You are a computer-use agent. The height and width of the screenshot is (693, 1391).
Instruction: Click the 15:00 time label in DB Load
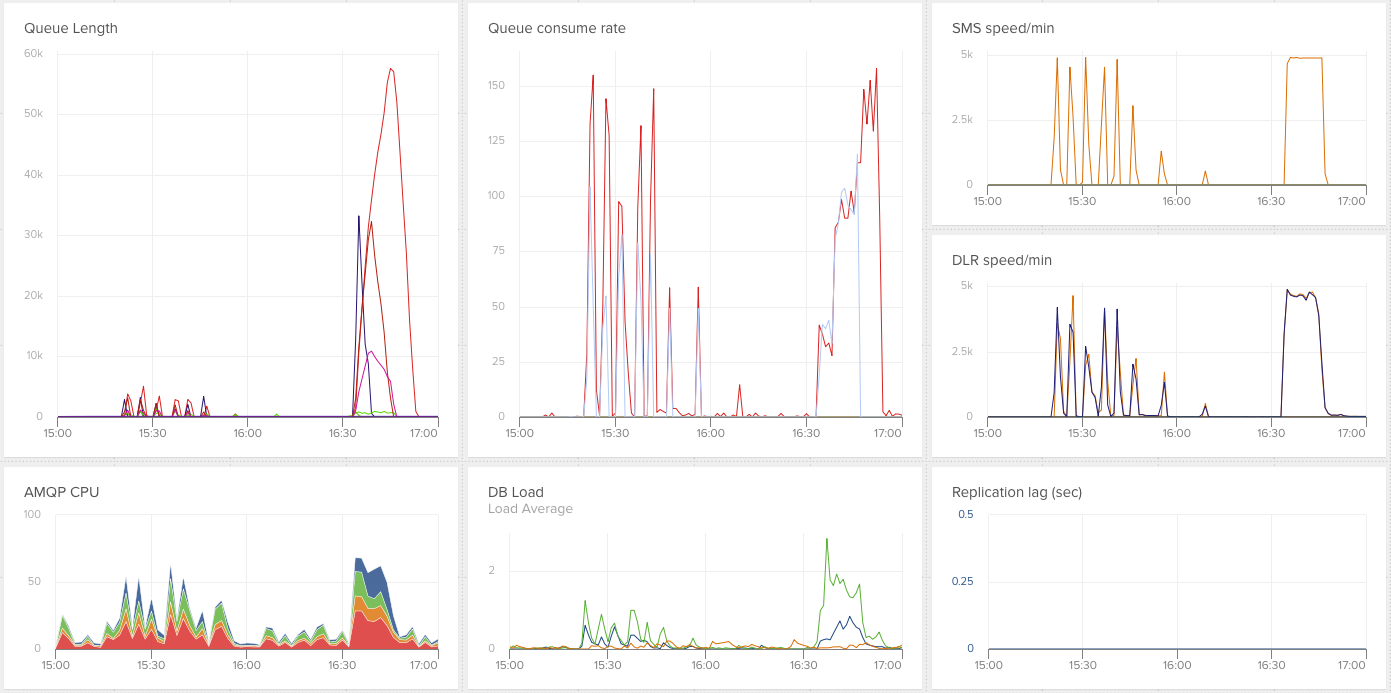(x=509, y=665)
